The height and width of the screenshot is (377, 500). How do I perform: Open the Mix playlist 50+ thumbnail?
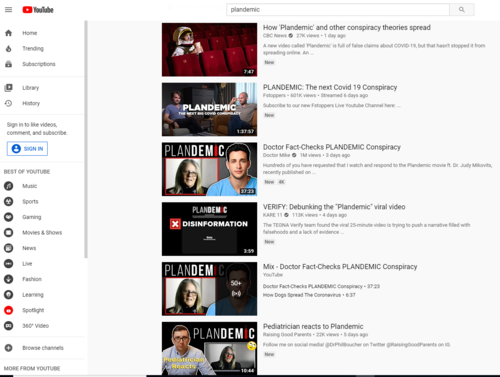pos(209,289)
